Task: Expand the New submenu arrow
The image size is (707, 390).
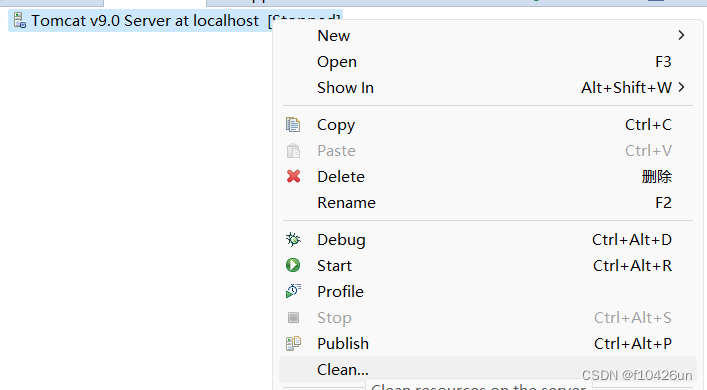Action: click(681, 35)
